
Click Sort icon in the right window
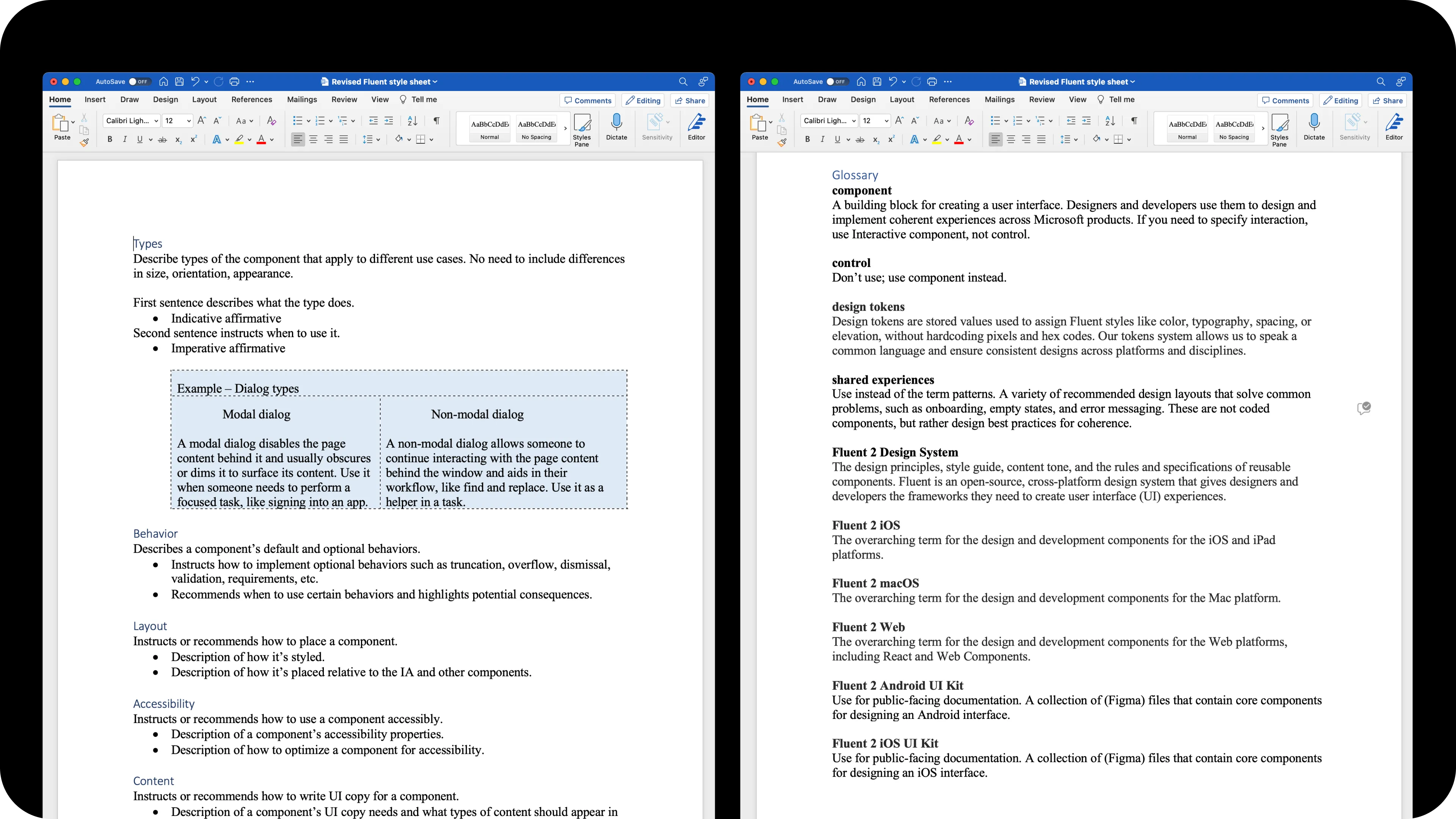(1110, 121)
